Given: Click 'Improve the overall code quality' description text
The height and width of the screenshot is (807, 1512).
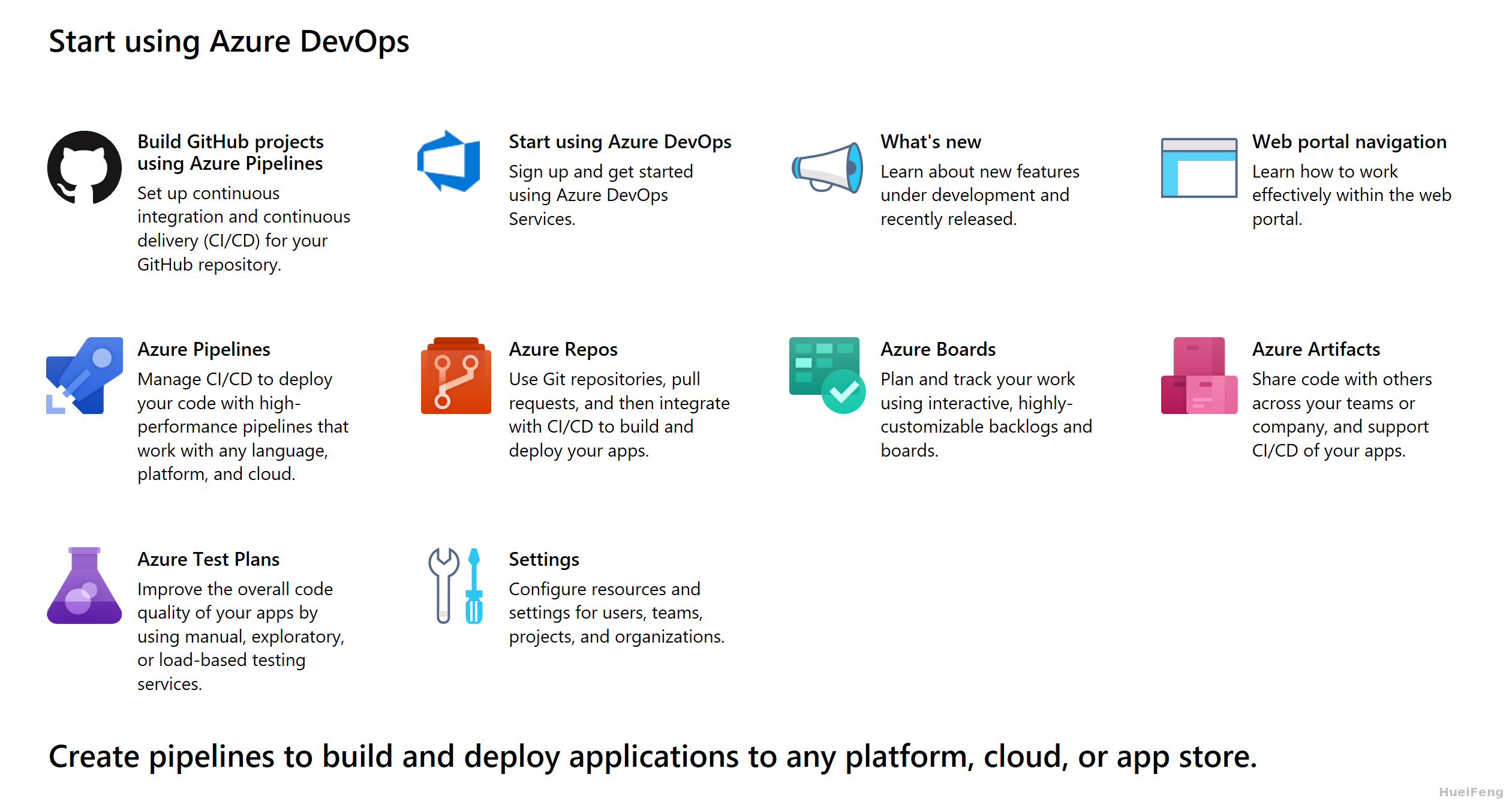Looking at the screenshot, I should [241, 637].
